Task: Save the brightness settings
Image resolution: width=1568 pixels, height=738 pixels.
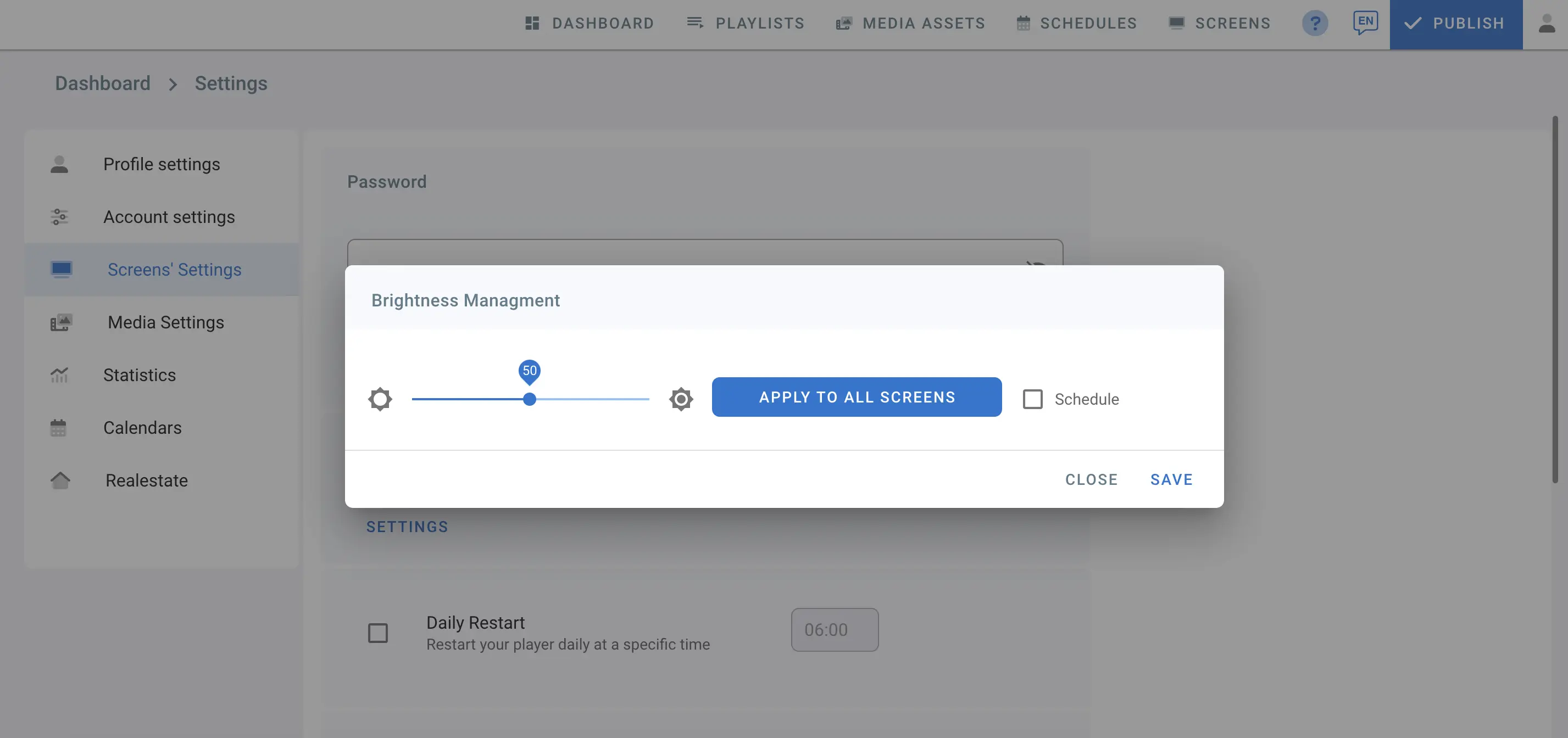Action: pos(1171,479)
